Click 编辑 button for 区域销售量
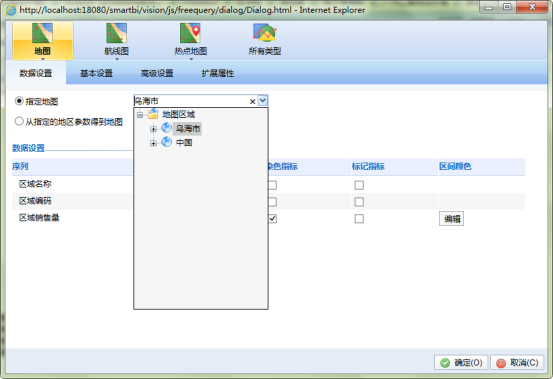Viewport: 553px width, 379px height. tap(451, 219)
